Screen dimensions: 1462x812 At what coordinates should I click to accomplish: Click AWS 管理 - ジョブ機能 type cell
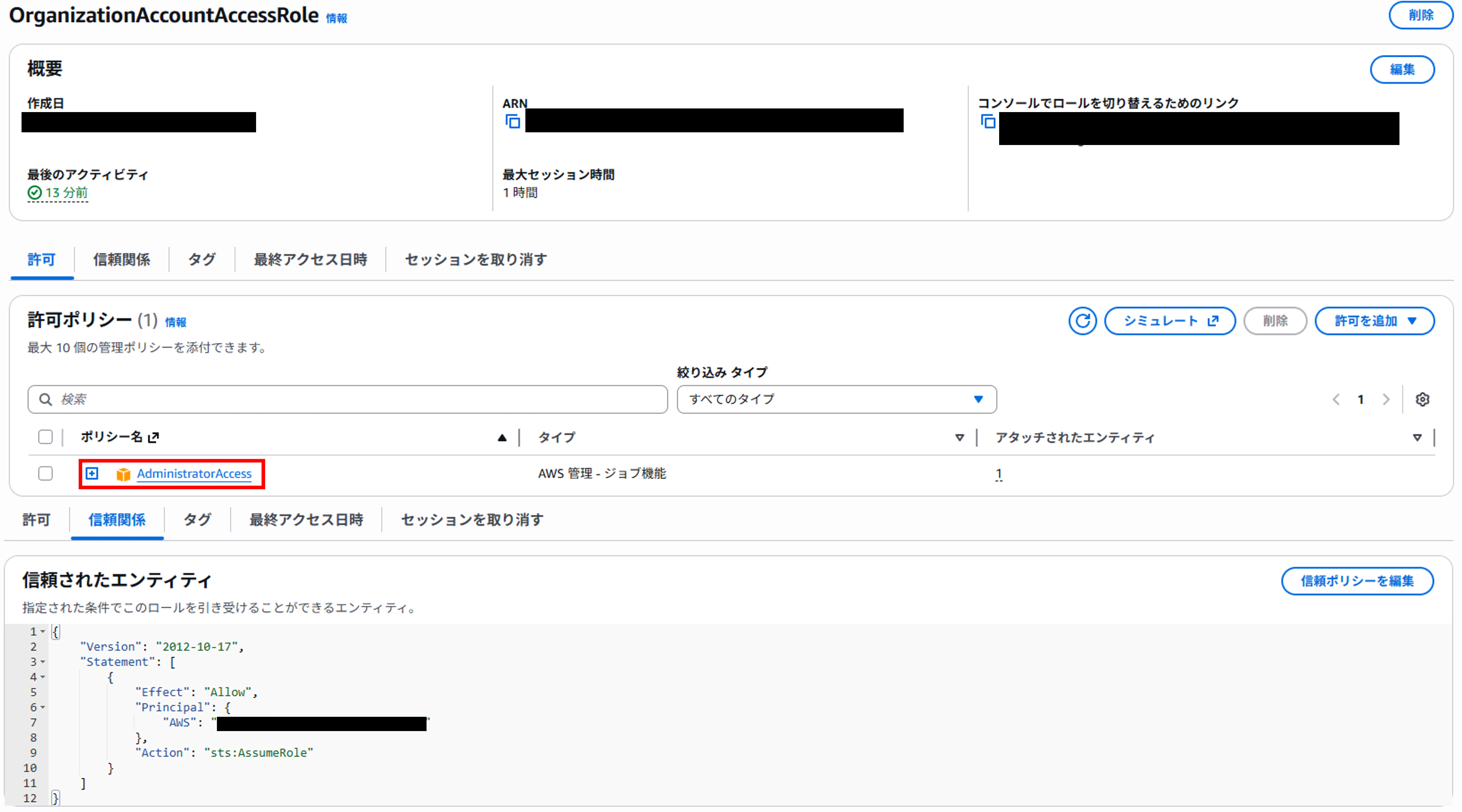coord(602,474)
